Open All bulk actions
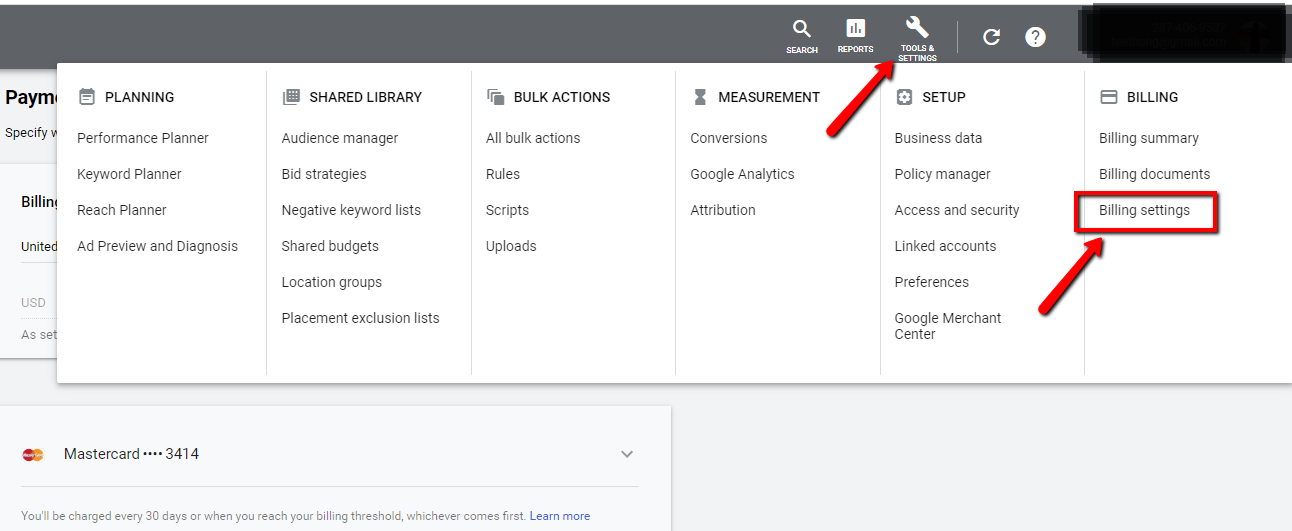 pyautogui.click(x=533, y=138)
